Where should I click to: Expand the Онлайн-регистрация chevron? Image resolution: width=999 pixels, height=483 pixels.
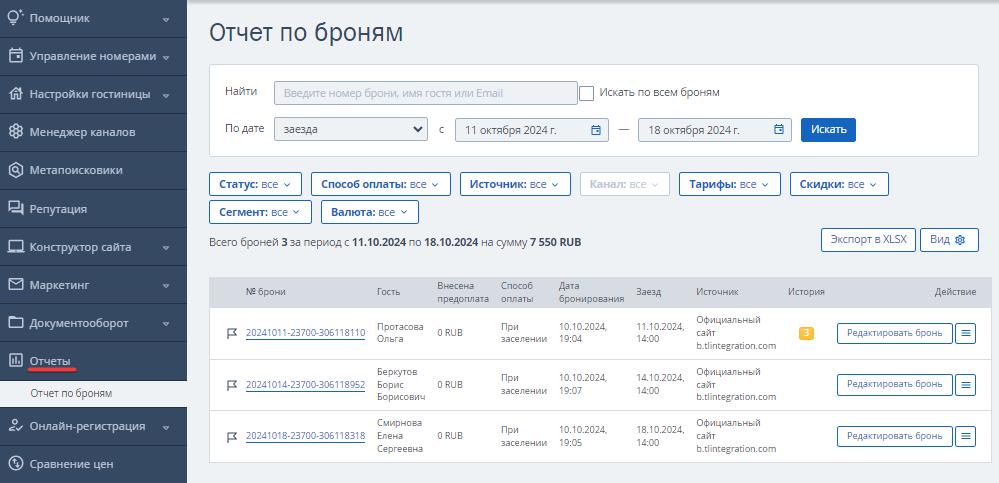tap(166, 427)
